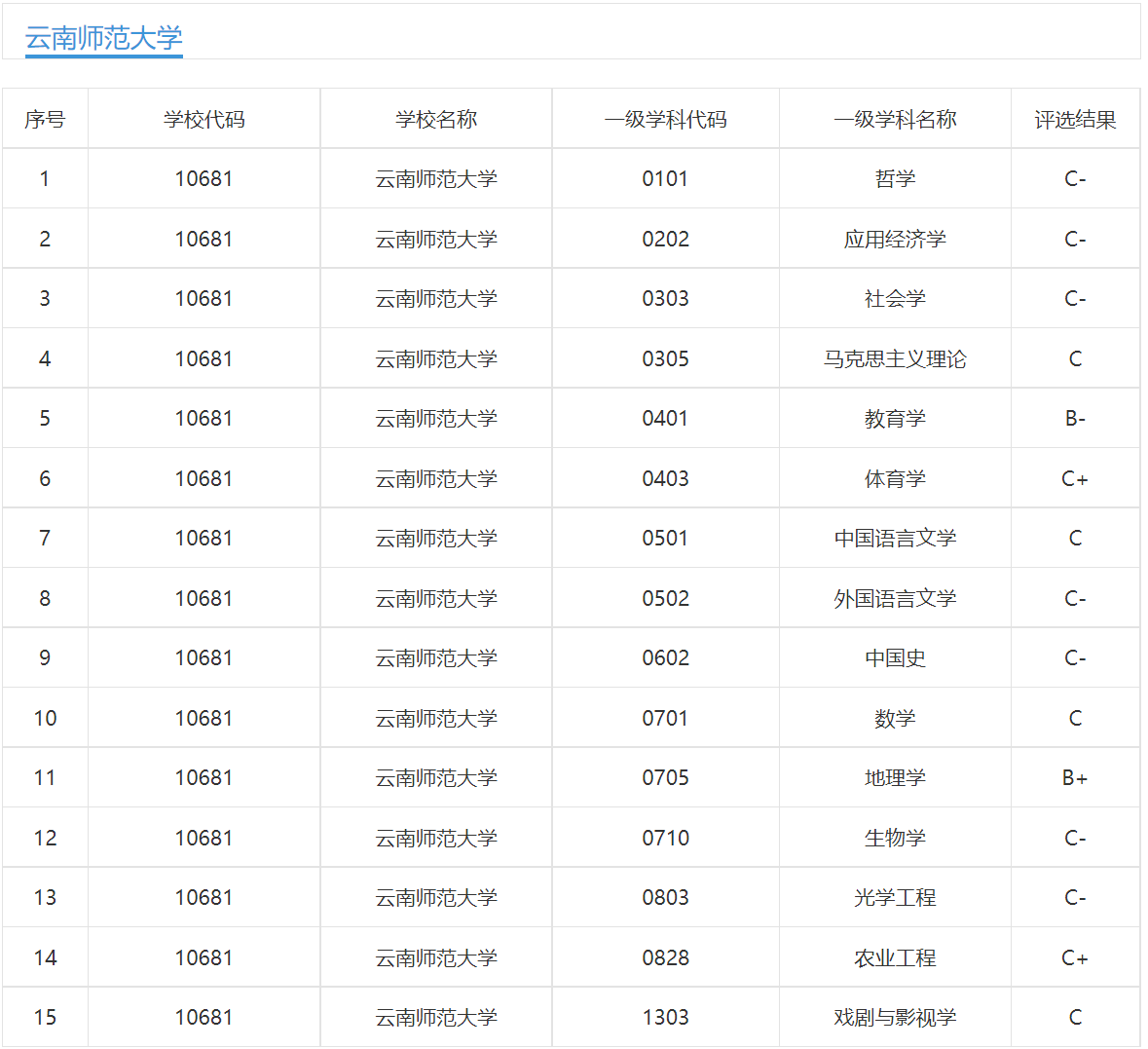
Task: Click the C+ result for 农业工程
Action: (x=1075, y=957)
